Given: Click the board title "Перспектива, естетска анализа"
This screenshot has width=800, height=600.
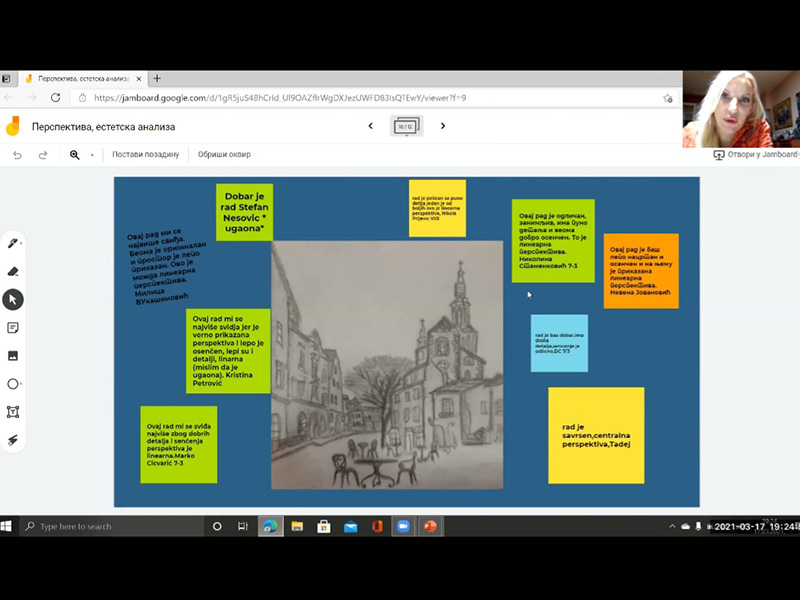Looking at the screenshot, I should tap(104, 127).
